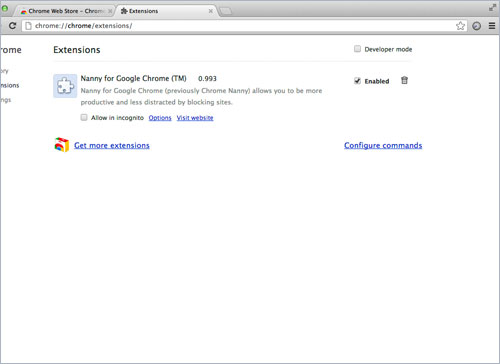Click the chrome://chrome/extensions address bar
The image size is (500, 364).
click(x=243, y=26)
